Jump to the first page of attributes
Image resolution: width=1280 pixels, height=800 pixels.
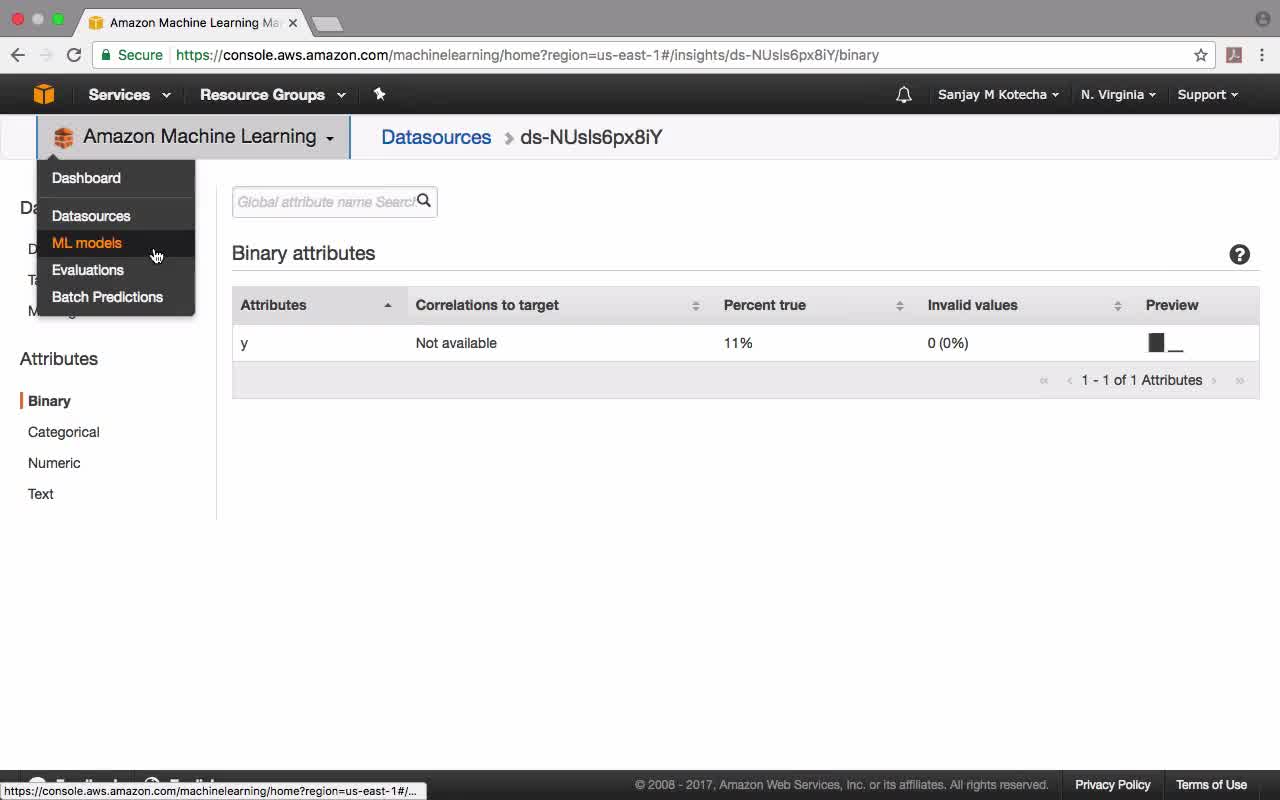[x=1044, y=380]
